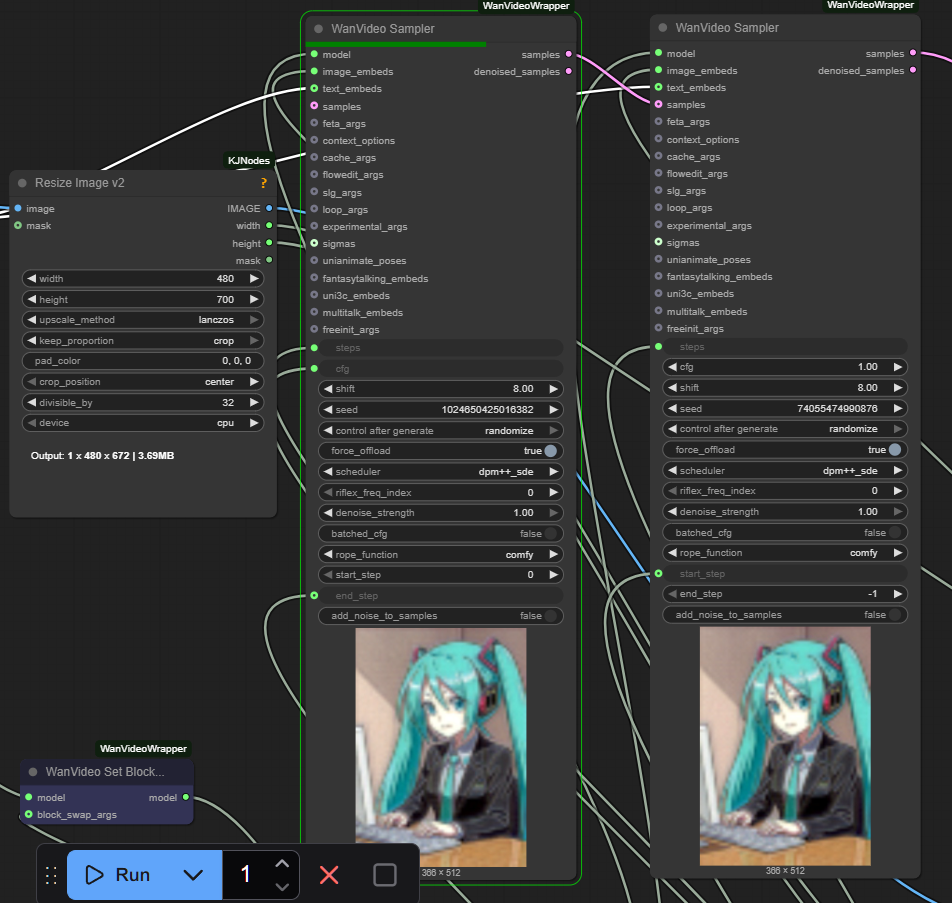Open scheduler dropdown in right WanVideo Sampler

pos(785,471)
